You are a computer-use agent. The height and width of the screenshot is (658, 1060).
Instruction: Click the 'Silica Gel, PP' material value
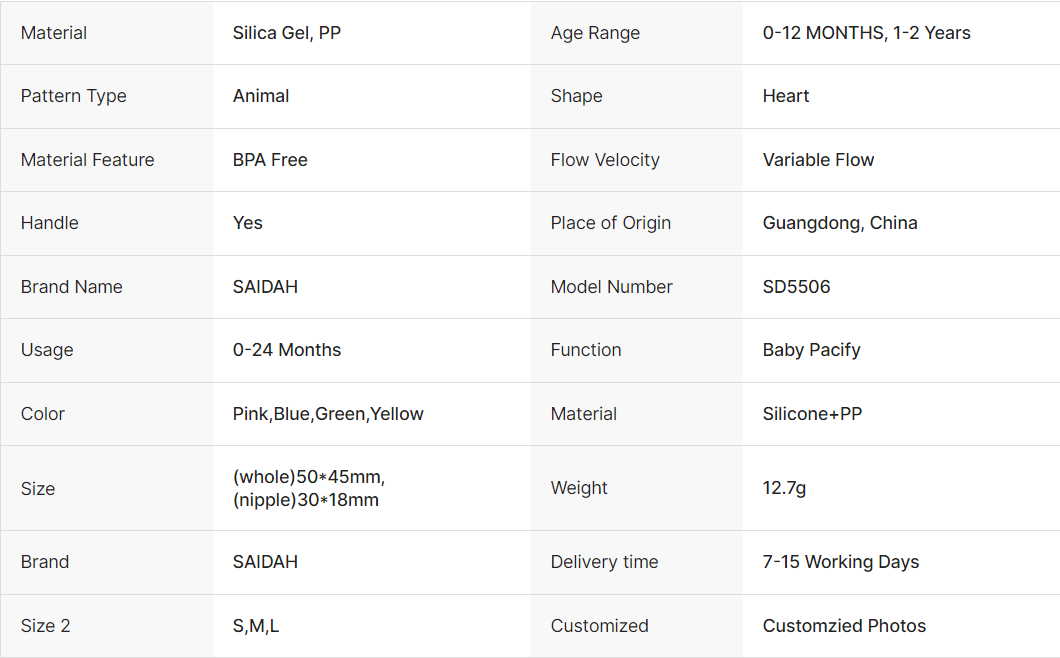[287, 33]
